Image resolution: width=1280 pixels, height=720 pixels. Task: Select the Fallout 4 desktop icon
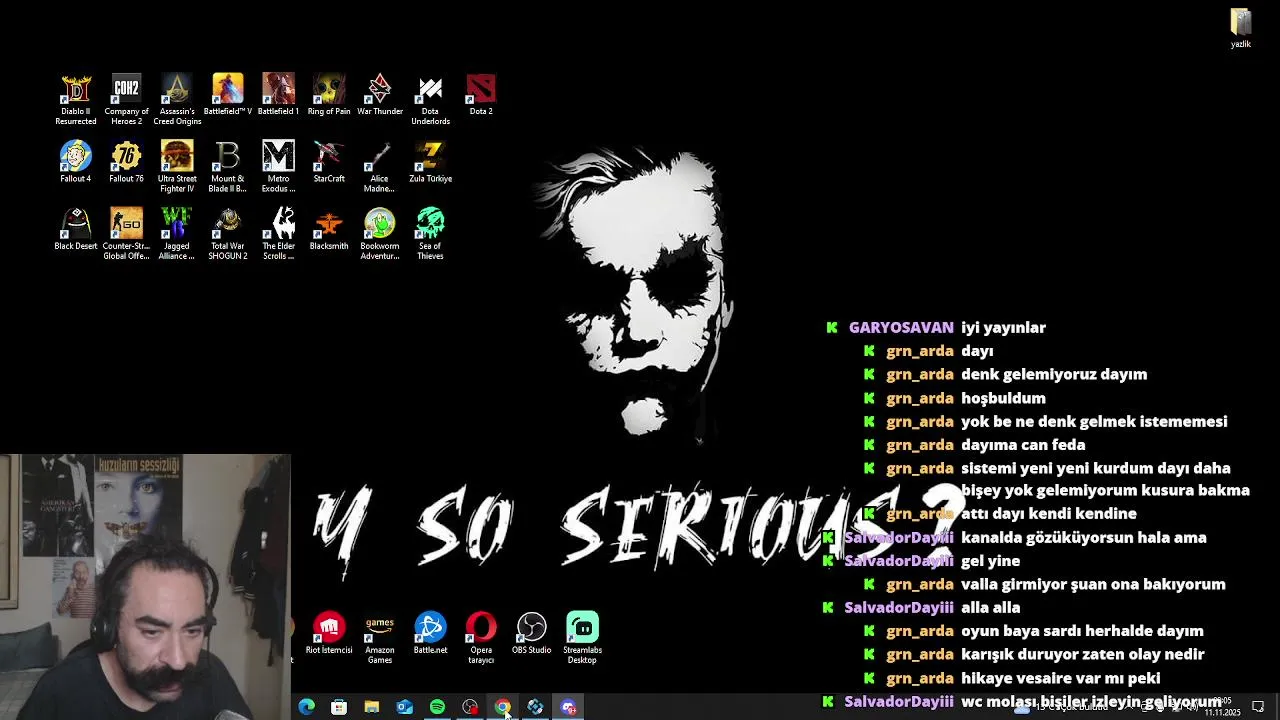(76, 162)
